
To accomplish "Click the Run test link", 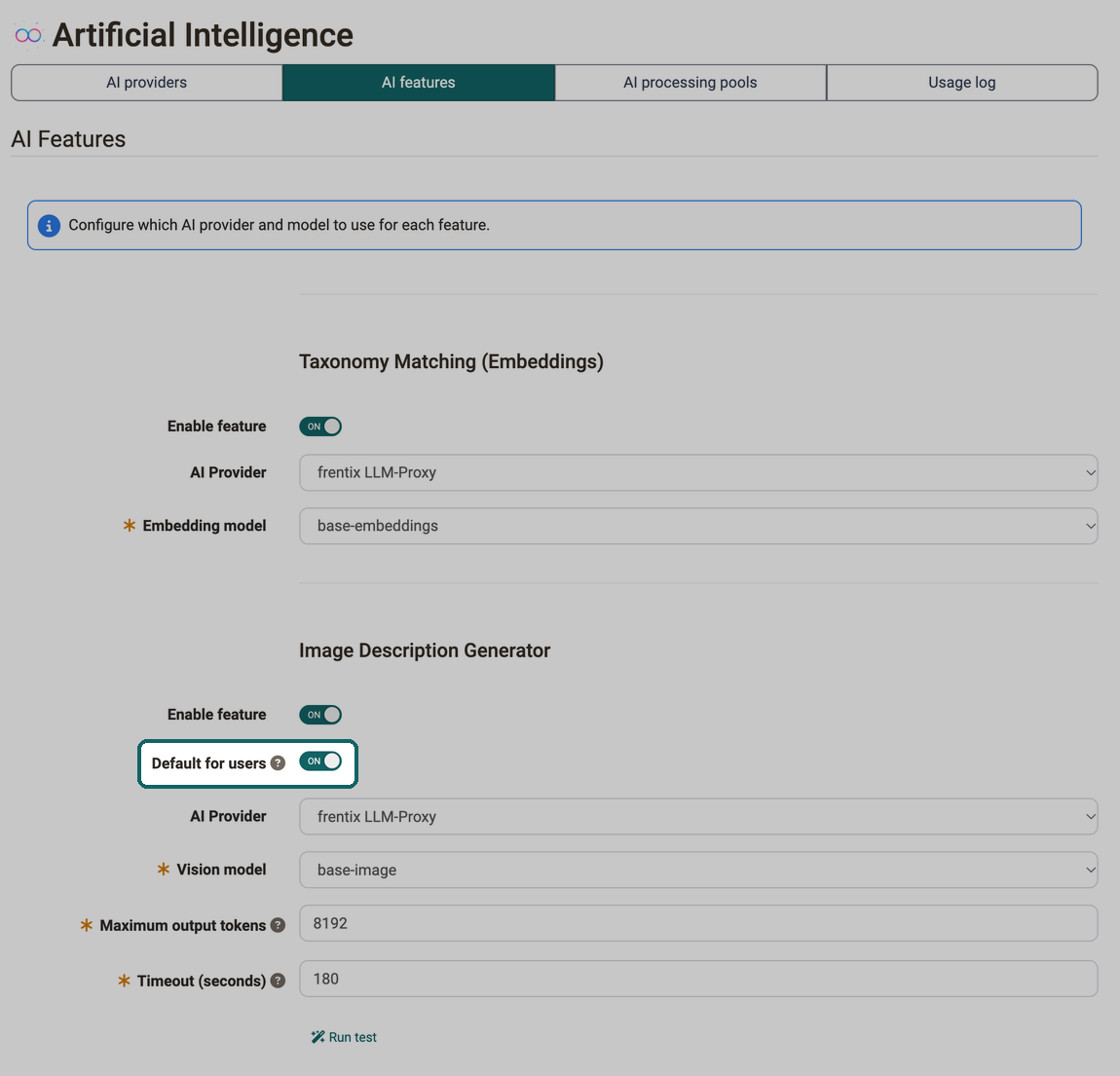I will pos(344,1037).
